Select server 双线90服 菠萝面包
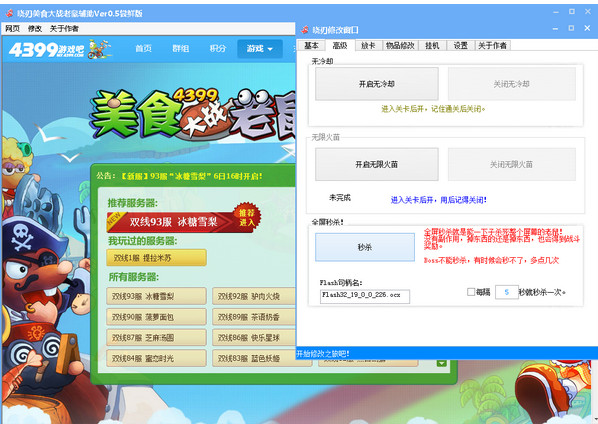This screenshot has width=598, height=424. pos(156,317)
